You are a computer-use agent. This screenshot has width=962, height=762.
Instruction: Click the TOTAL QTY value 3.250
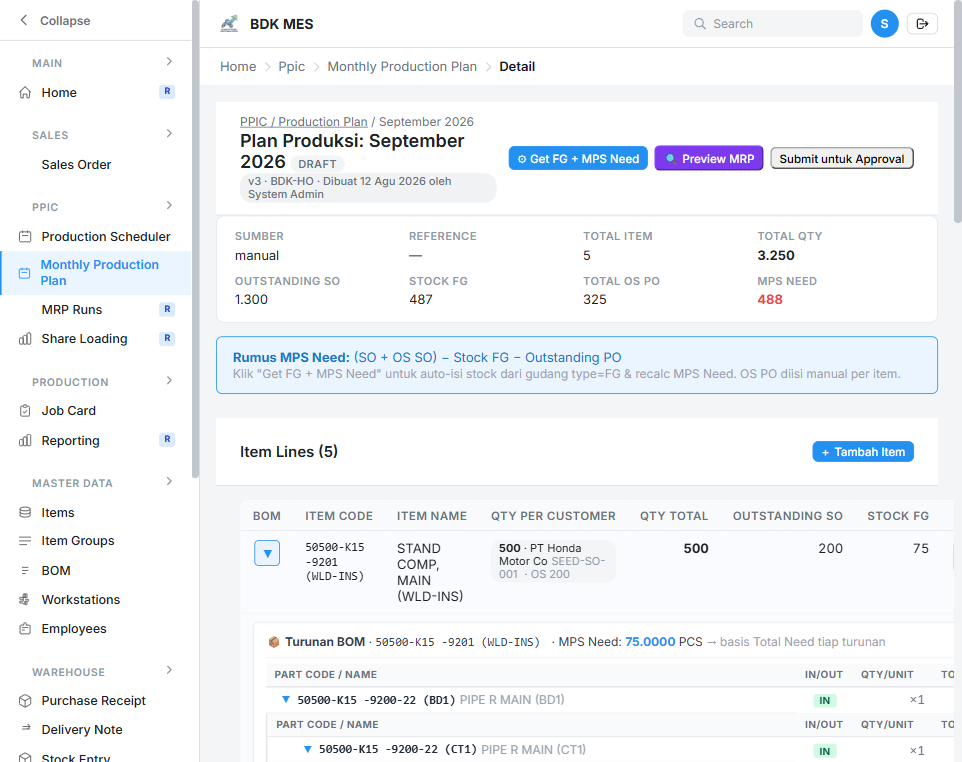(776, 255)
